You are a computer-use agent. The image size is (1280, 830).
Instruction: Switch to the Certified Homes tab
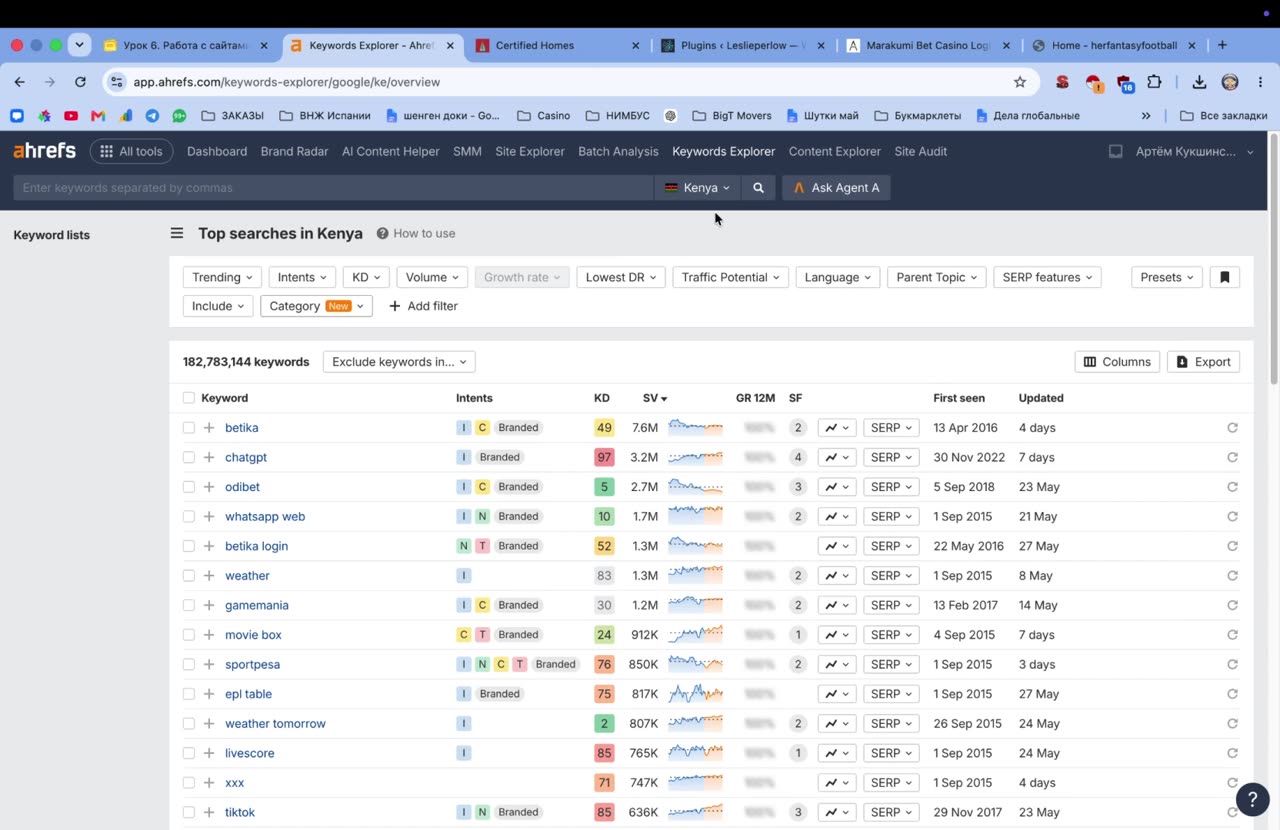(x=557, y=45)
